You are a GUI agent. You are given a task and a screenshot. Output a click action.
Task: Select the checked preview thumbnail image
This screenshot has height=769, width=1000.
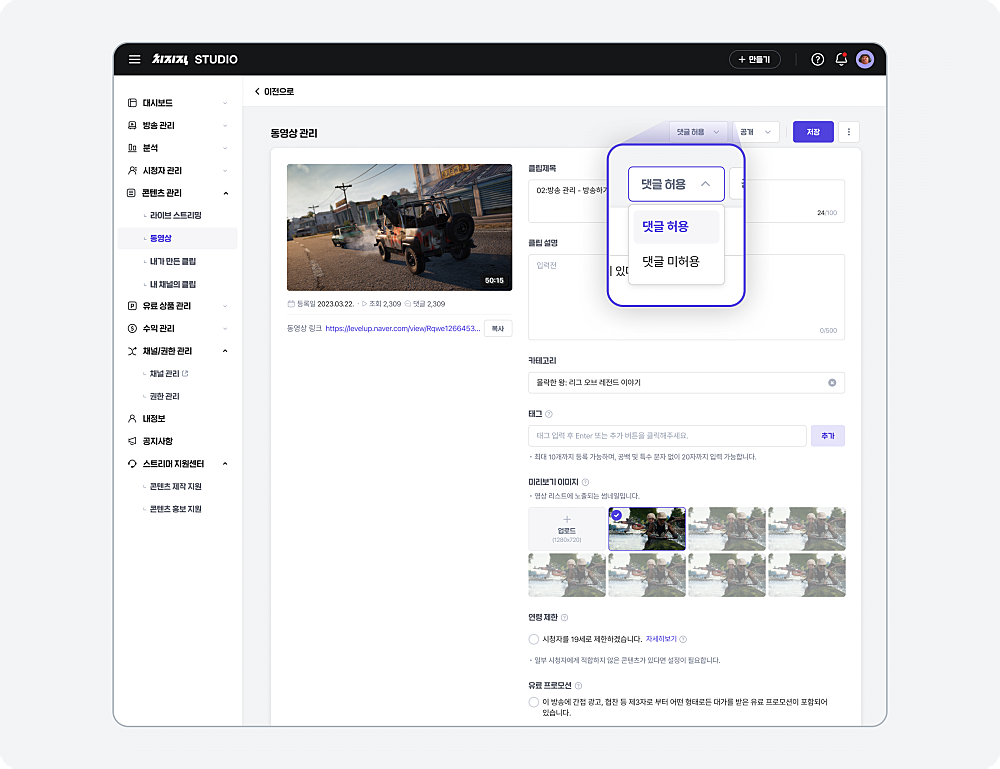(x=647, y=529)
